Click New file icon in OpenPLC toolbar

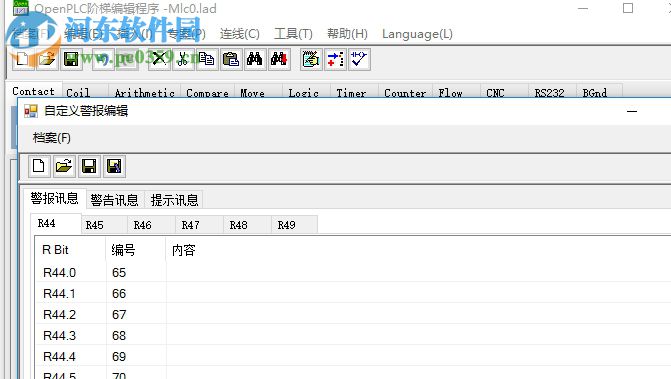(22, 59)
